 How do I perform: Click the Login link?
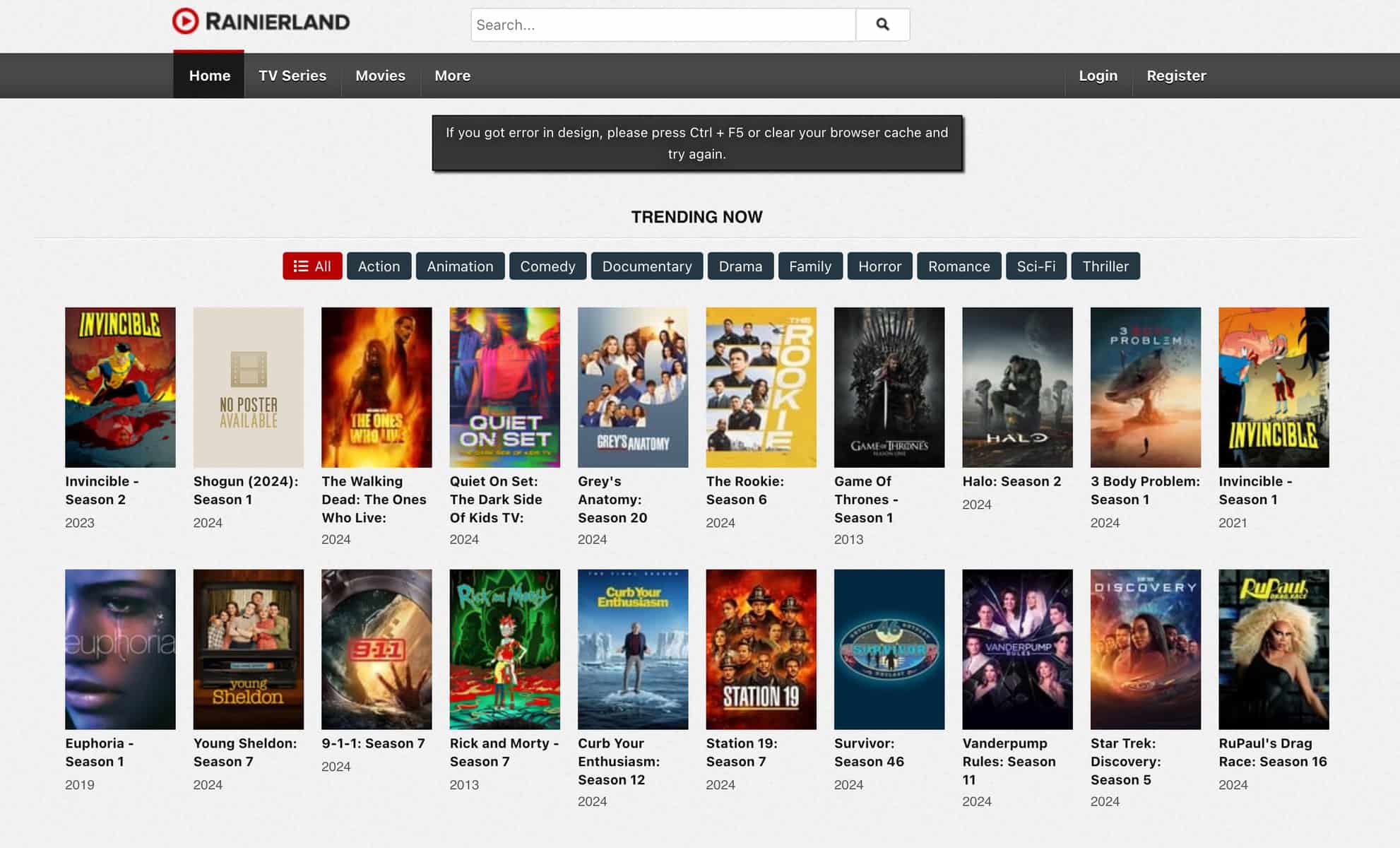[1098, 76]
